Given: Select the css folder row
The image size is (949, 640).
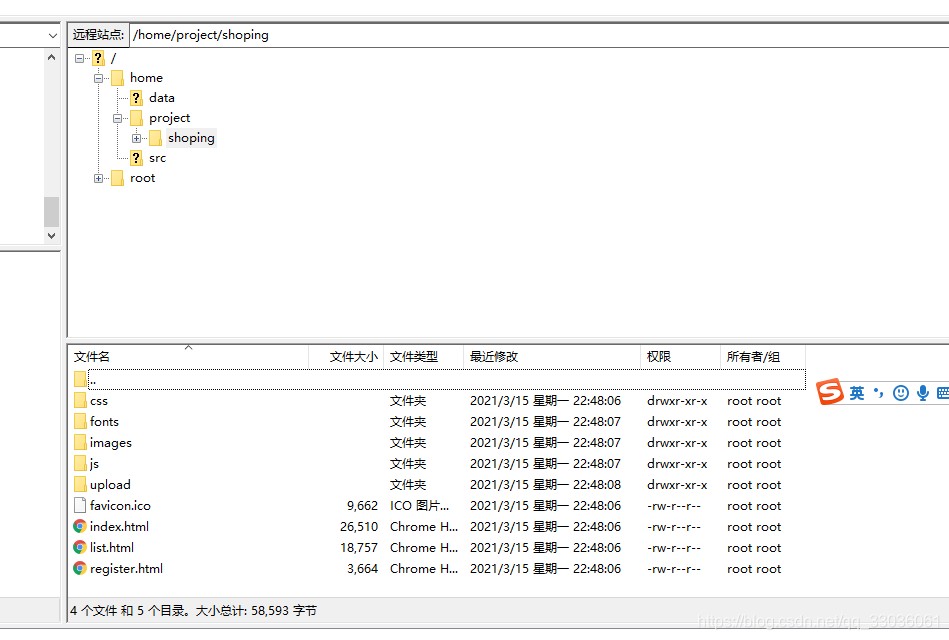Looking at the screenshot, I should point(439,401).
